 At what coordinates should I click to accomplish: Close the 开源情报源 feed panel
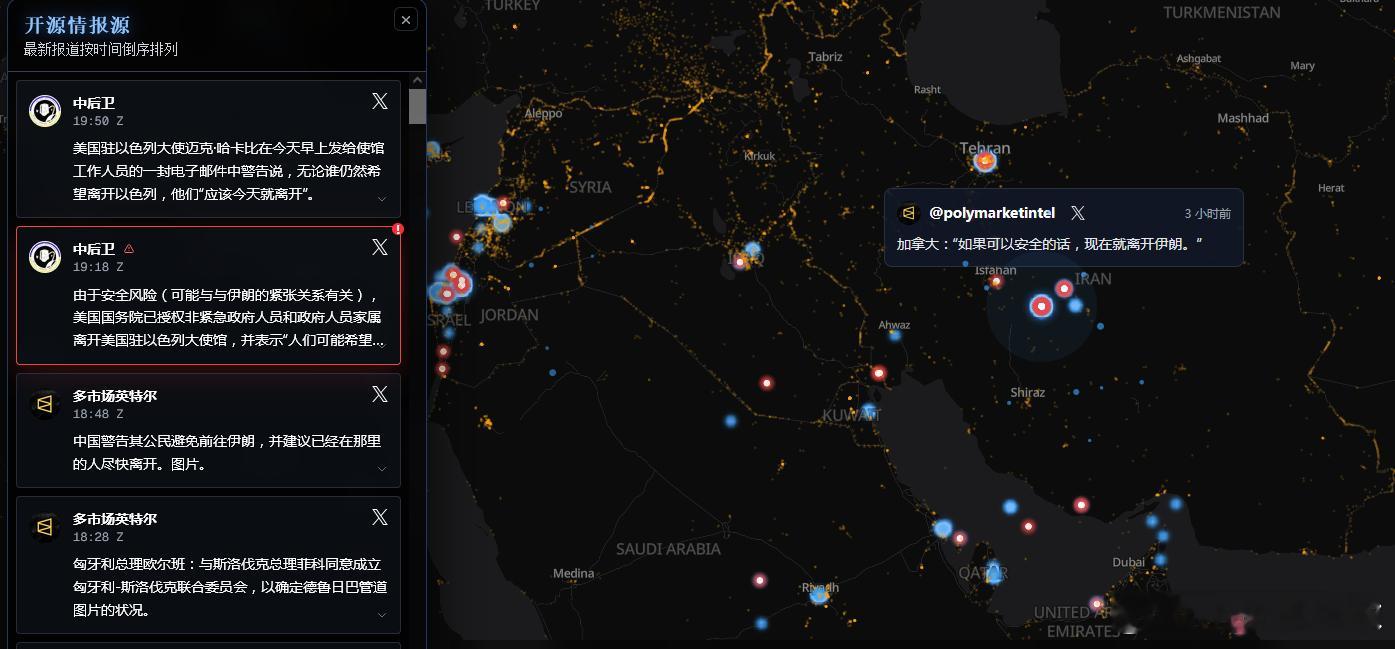coord(405,19)
